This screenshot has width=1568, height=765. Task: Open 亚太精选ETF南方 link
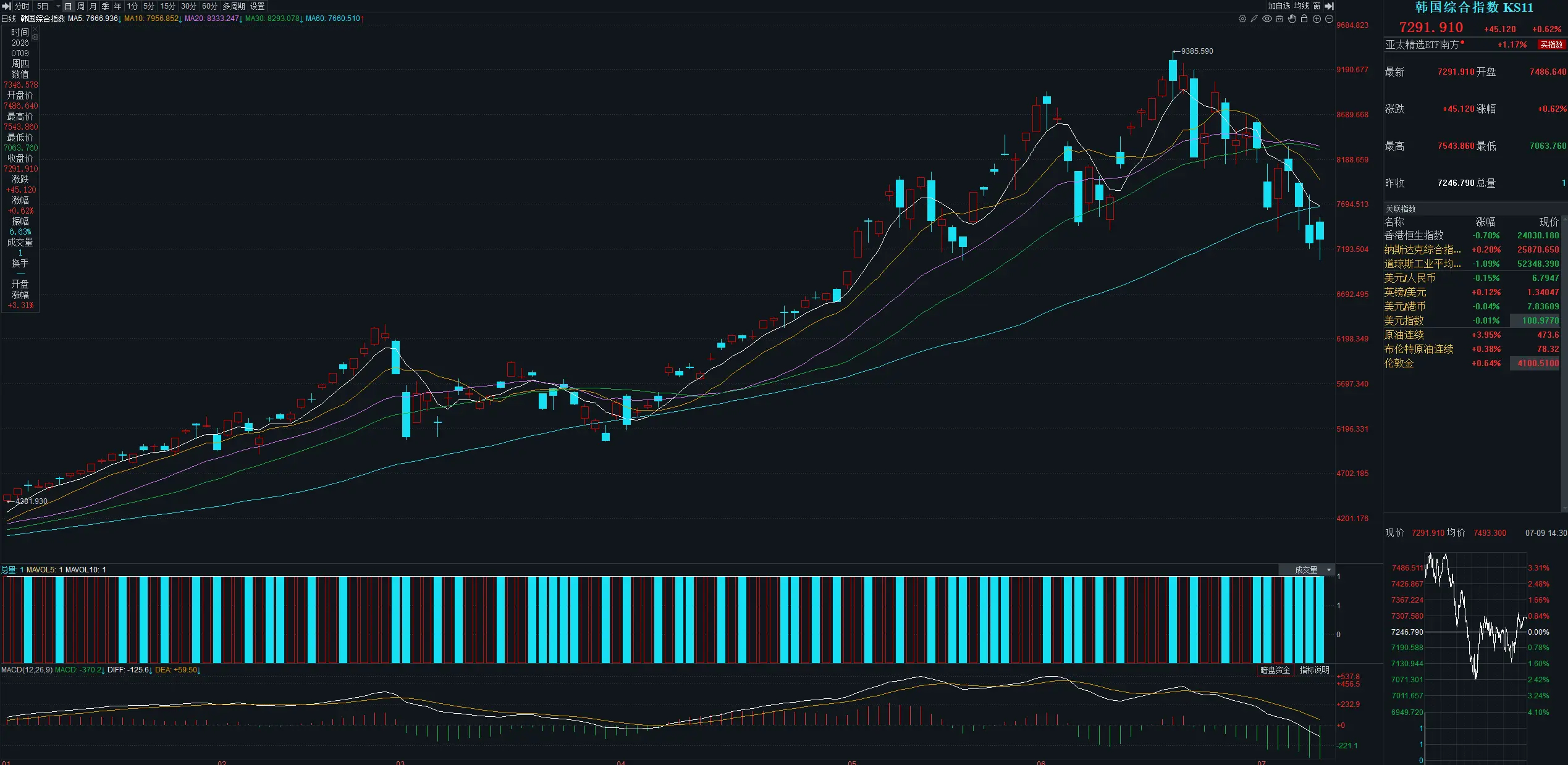point(1423,44)
